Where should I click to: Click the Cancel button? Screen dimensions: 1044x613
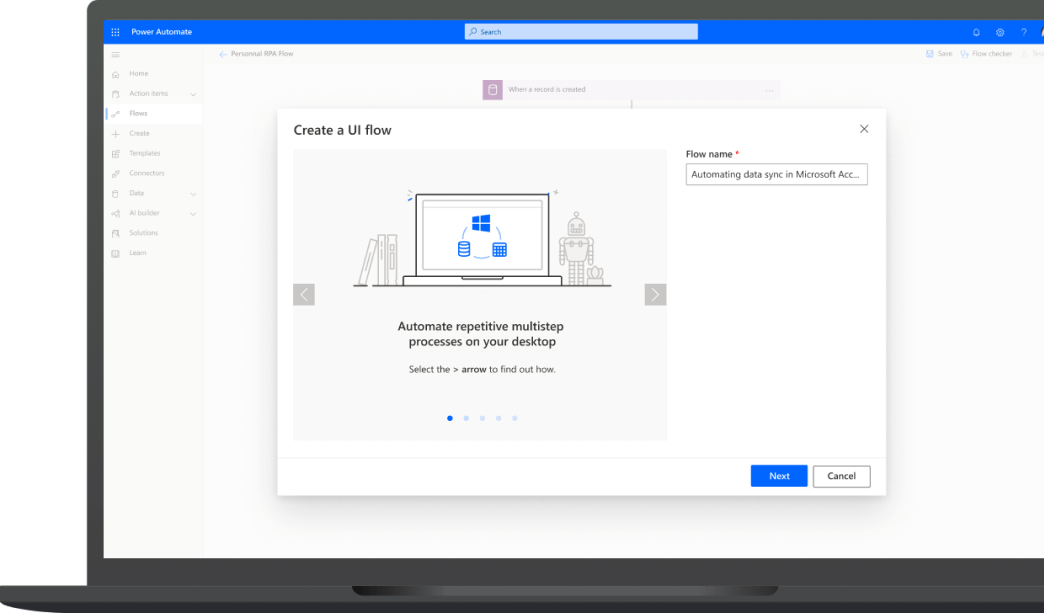(x=842, y=476)
